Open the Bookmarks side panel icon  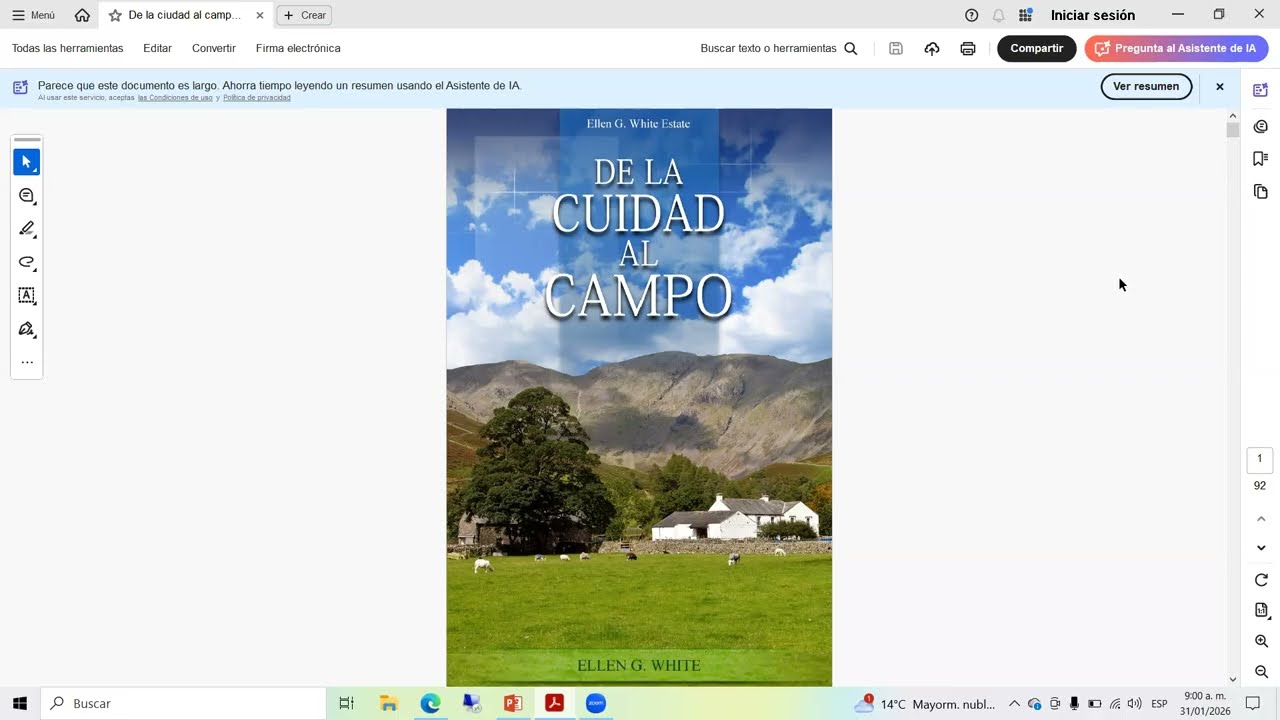pyautogui.click(x=1260, y=158)
